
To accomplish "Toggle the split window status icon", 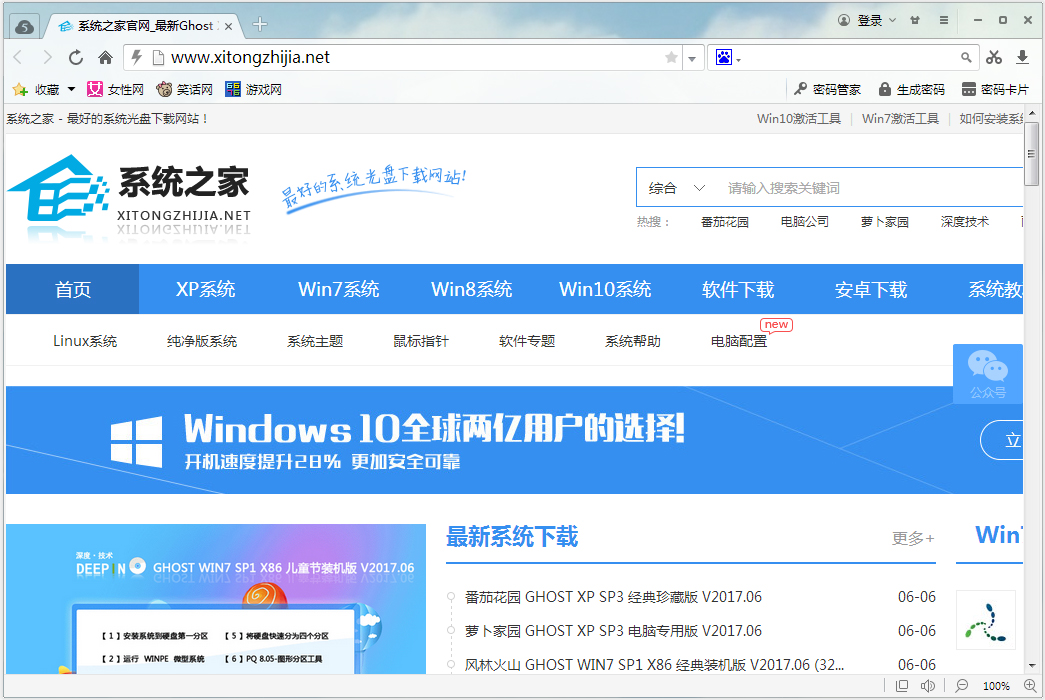I will click(902, 686).
